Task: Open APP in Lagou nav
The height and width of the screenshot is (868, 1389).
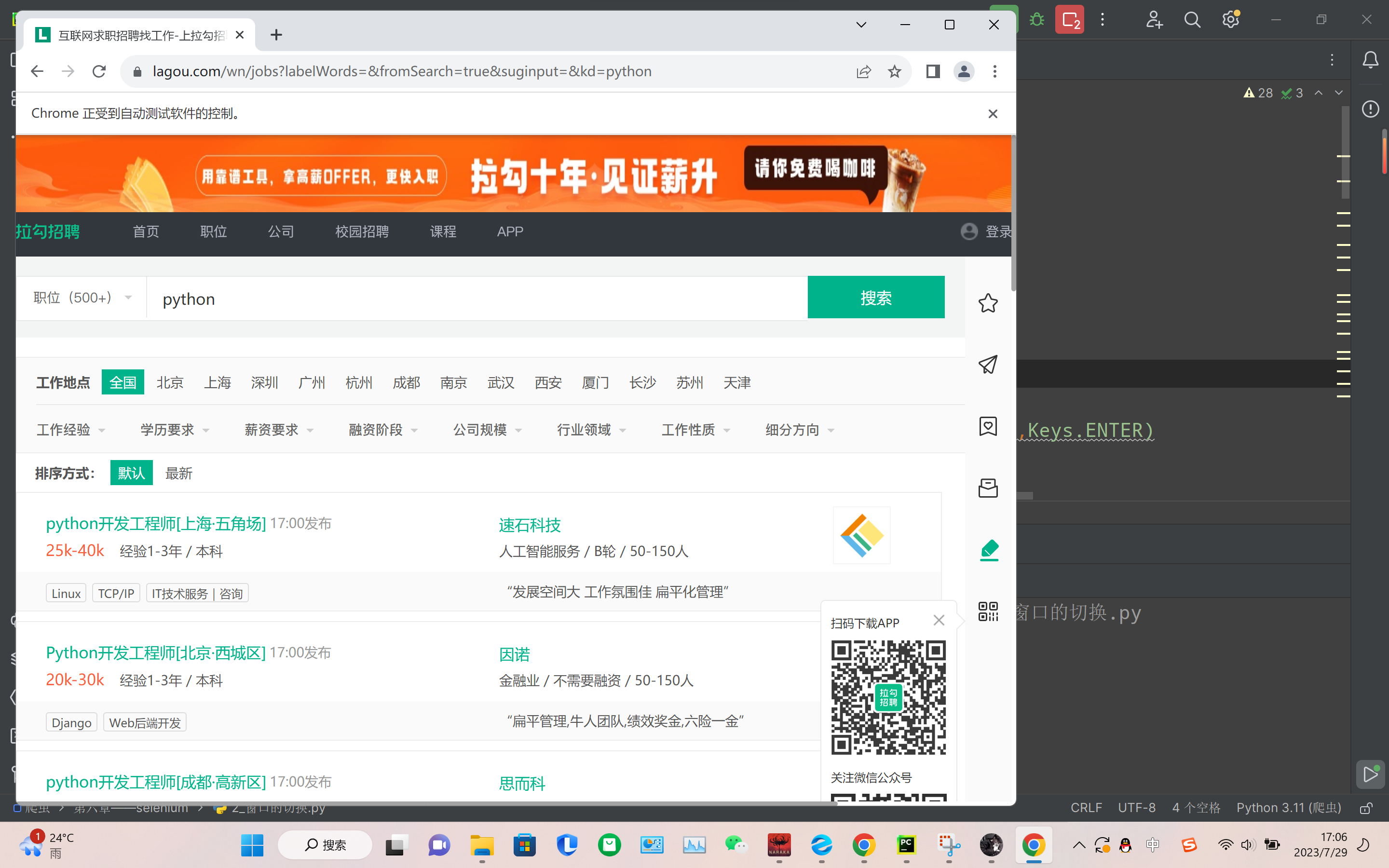Action: pyautogui.click(x=510, y=231)
